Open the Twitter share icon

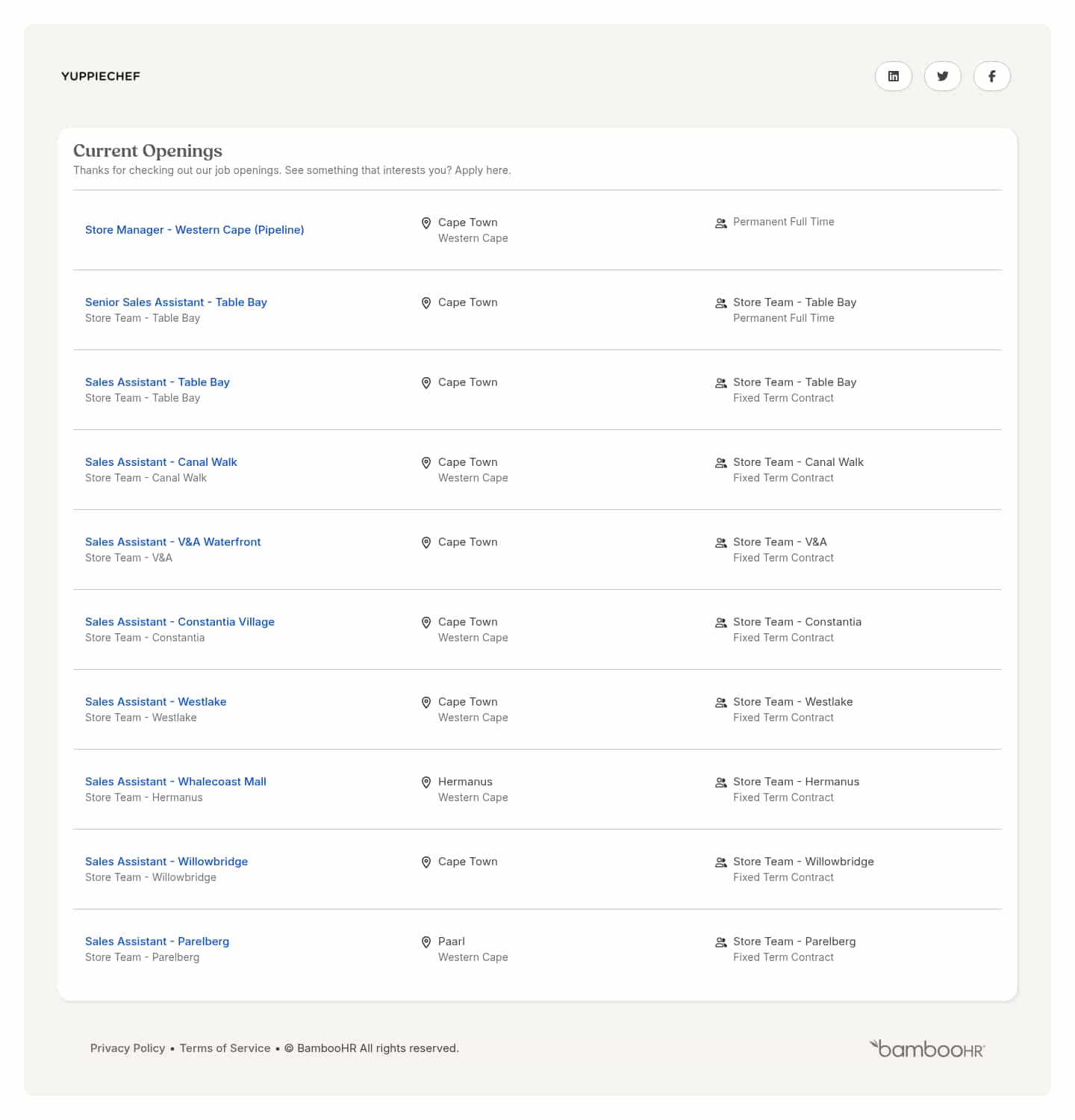coord(943,76)
